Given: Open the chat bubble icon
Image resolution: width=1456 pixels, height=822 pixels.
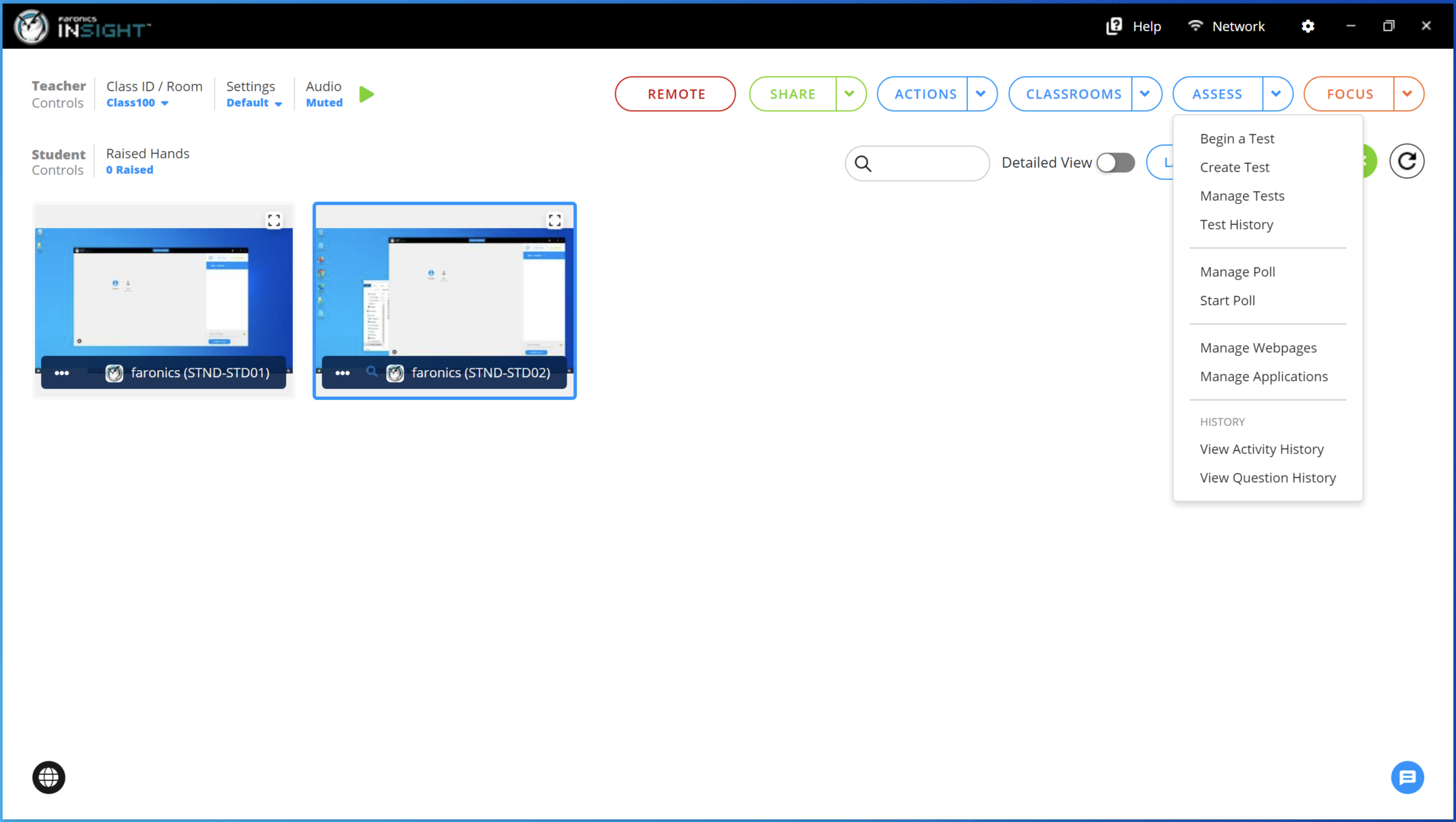Looking at the screenshot, I should 1407,777.
